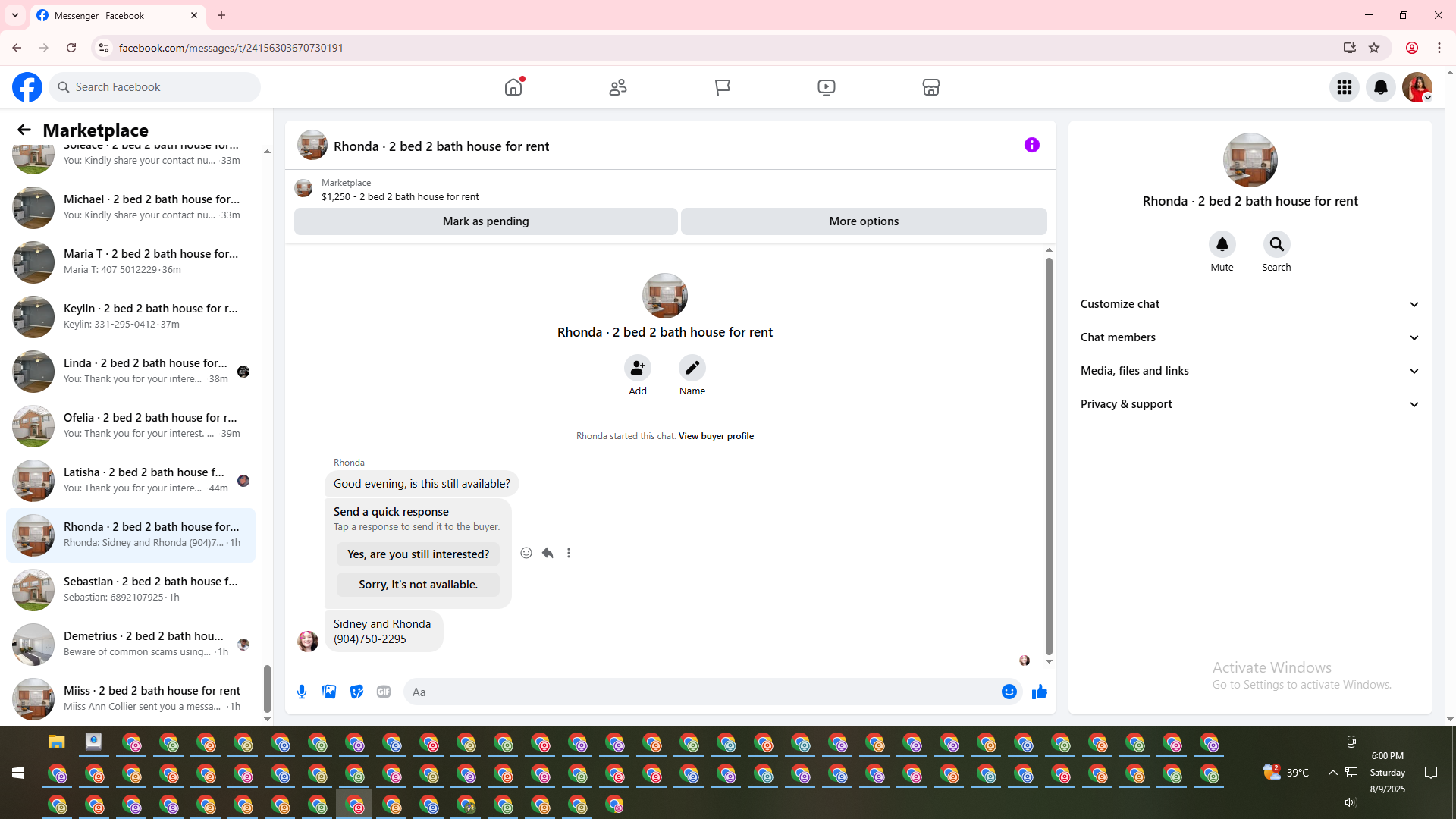The width and height of the screenshot is (1456, 819).
Task: Open the Marketplace tab in top navigation
Action: 930,87
